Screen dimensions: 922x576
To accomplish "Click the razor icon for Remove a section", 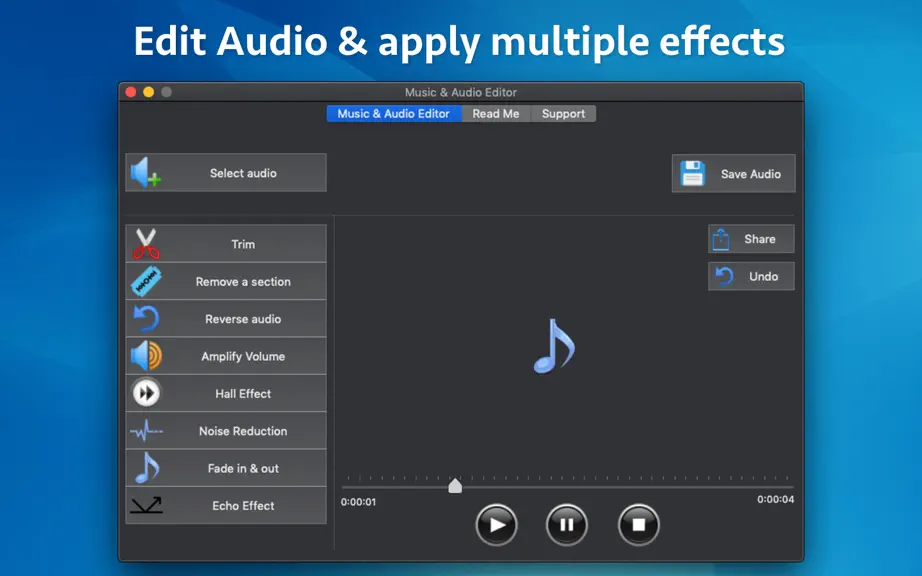I will 146,281.
